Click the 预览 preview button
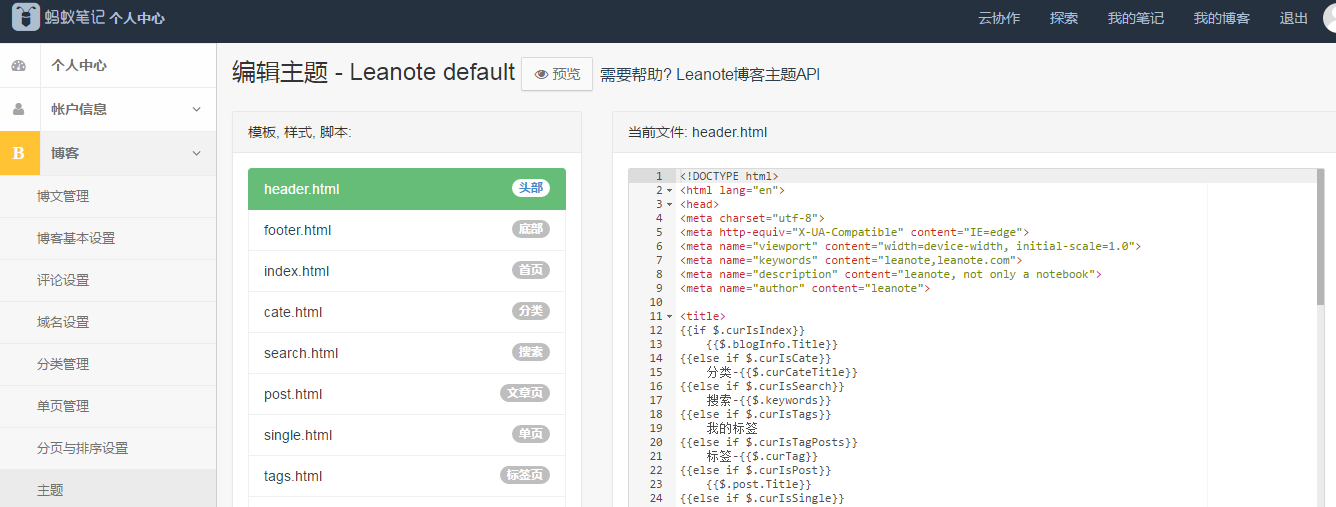The height and width of the screenshot is (507, 1336). [x=557, y=74]
